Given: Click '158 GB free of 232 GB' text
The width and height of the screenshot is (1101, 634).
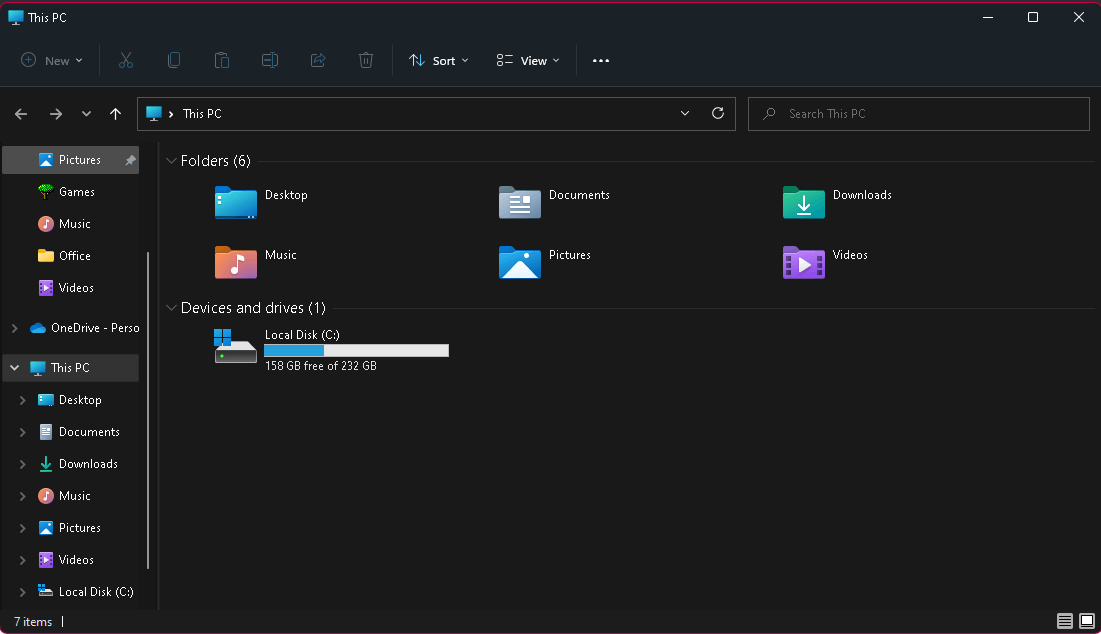Looking at the screenshot, I should tap(321, 366).
